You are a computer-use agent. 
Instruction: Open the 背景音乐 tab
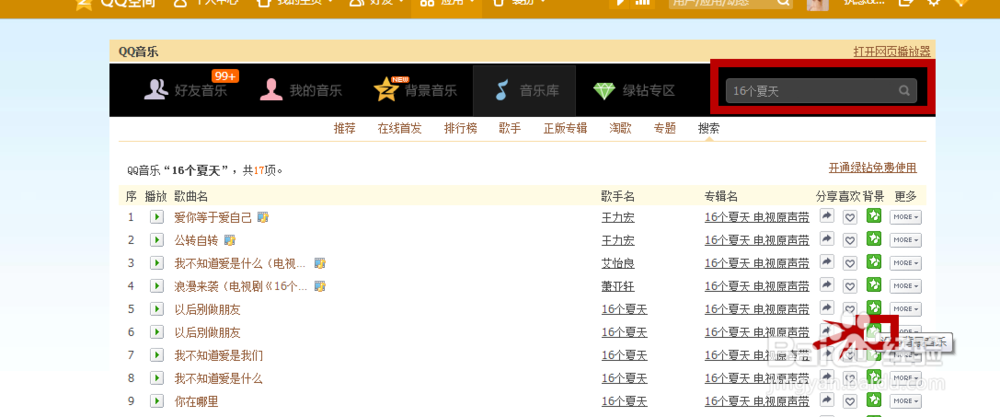click(416, 90)
